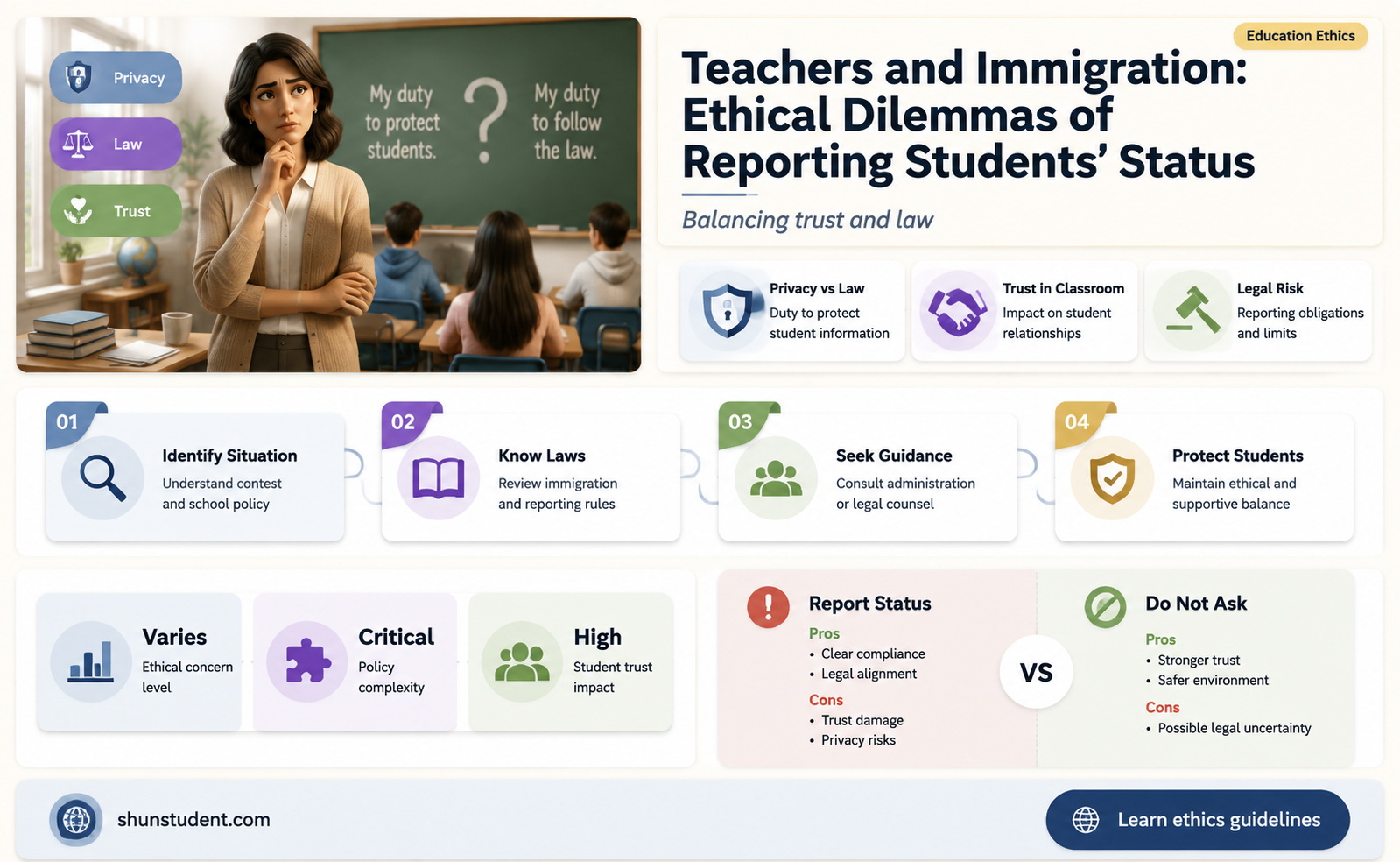
Task: Click chalkboard text My duty to follow the law
Action: (x=566, y=122)
